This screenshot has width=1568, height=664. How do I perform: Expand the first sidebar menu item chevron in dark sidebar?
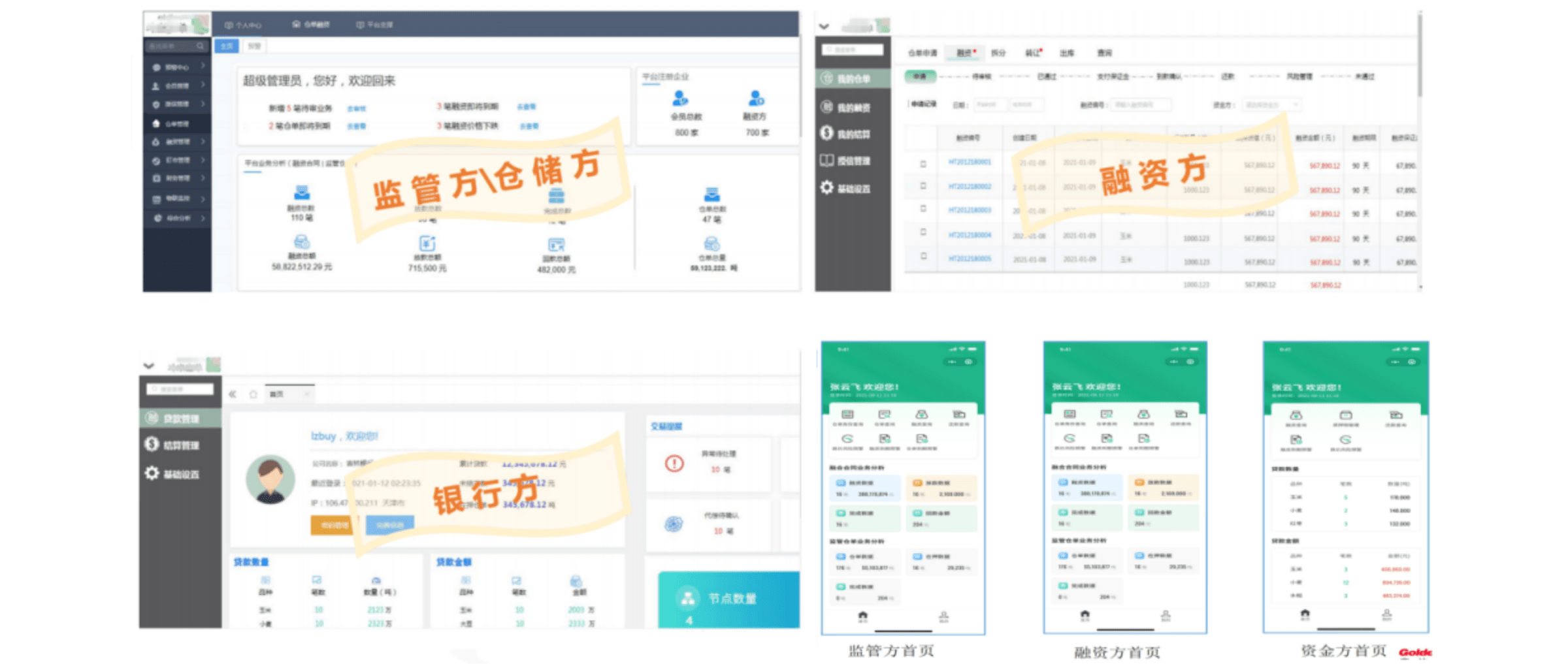pyautogui.click(x=203, y=66)
